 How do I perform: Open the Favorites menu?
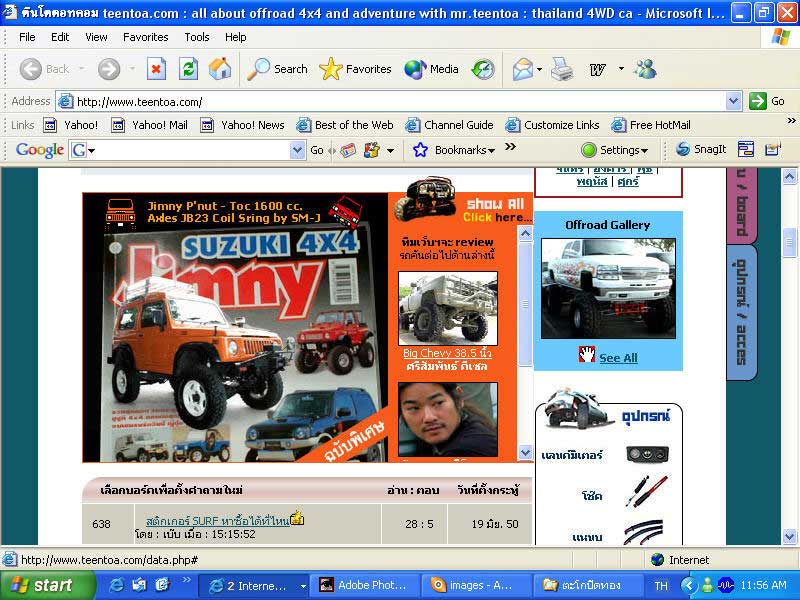[x=145, y=37]
